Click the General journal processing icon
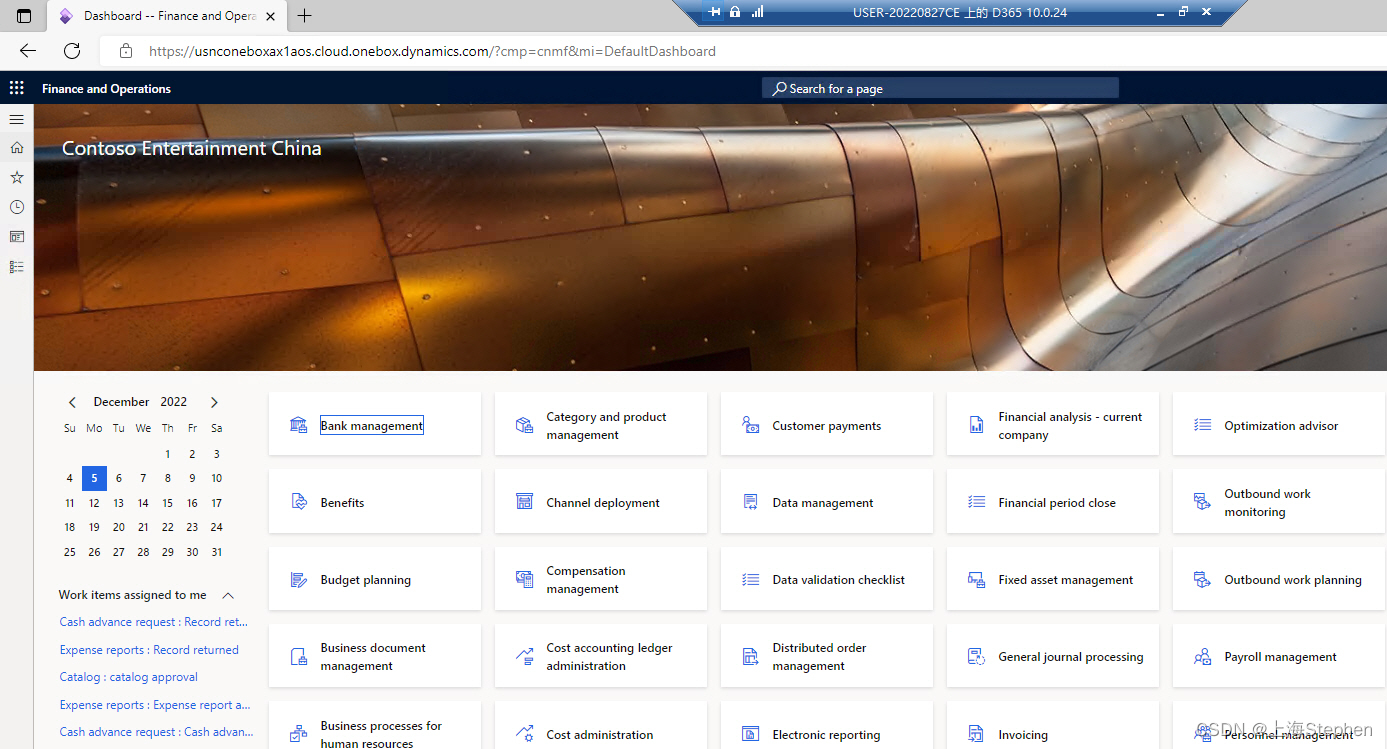Viewport: 1387px width, 749px height. (x=976, y=657)
